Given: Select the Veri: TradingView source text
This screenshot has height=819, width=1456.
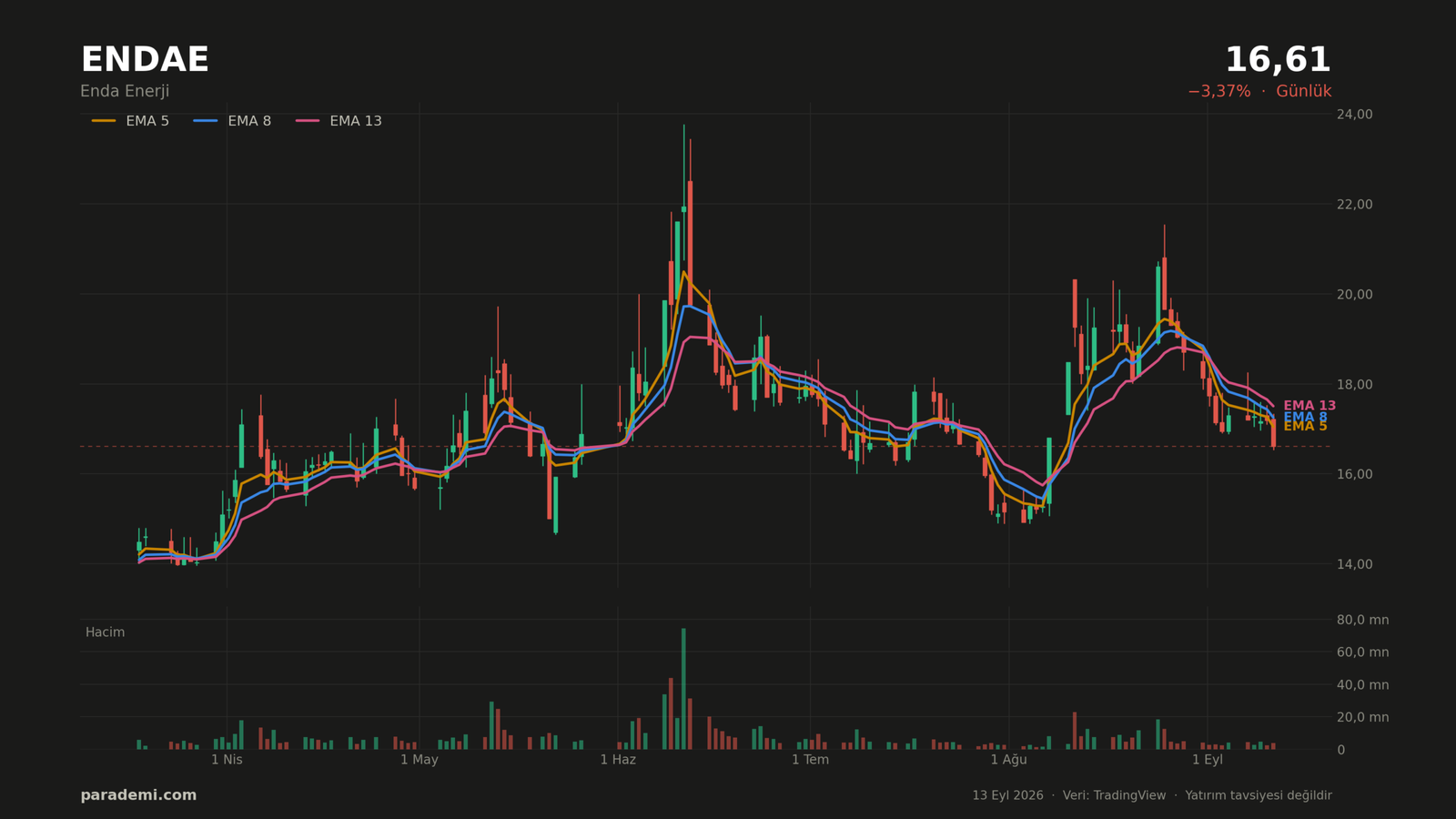Looking at the screenshot, I should click(x=1114, y=795).
